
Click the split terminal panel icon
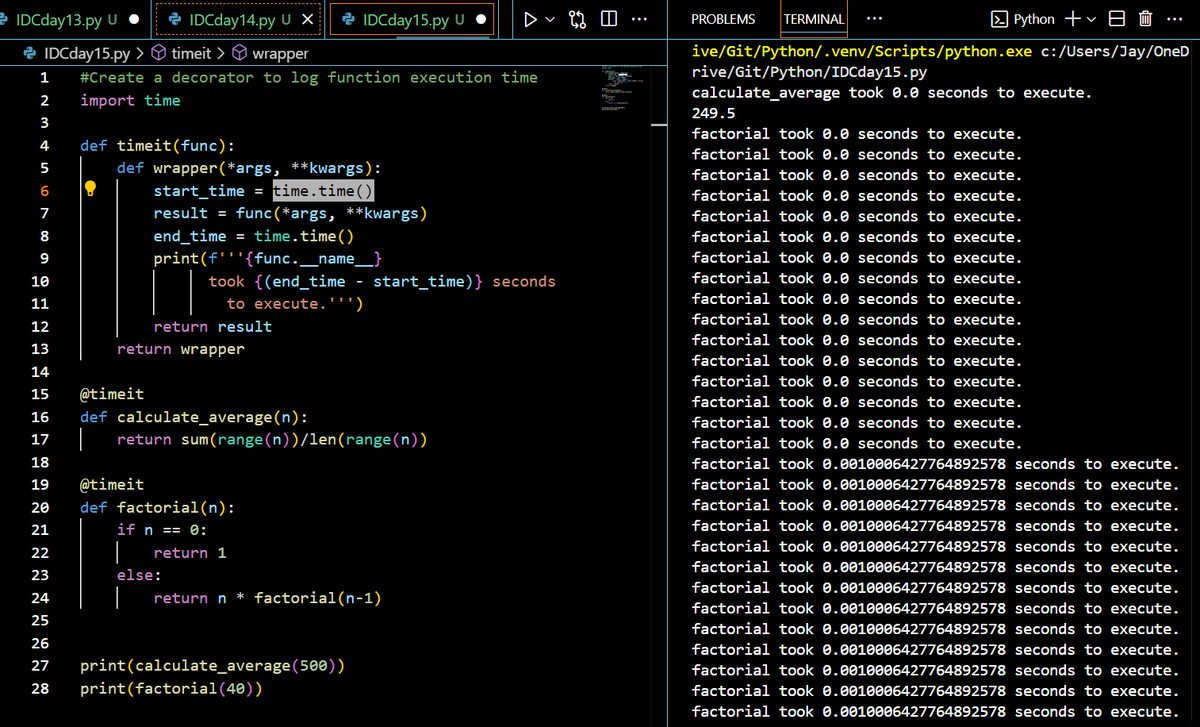1118,19
